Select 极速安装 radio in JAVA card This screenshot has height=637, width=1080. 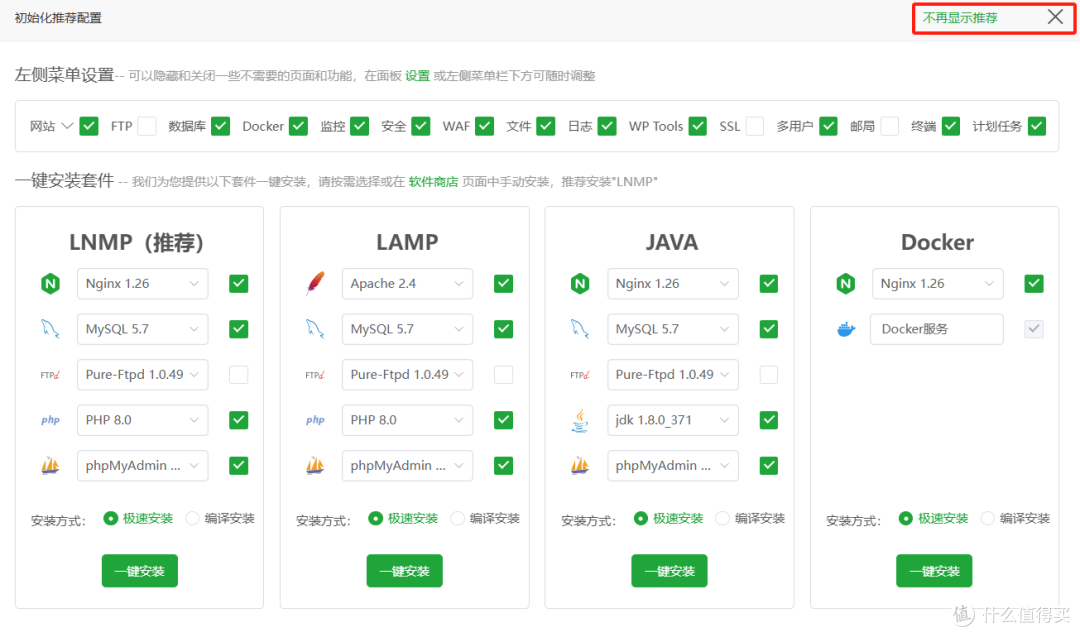coord(641,518)
